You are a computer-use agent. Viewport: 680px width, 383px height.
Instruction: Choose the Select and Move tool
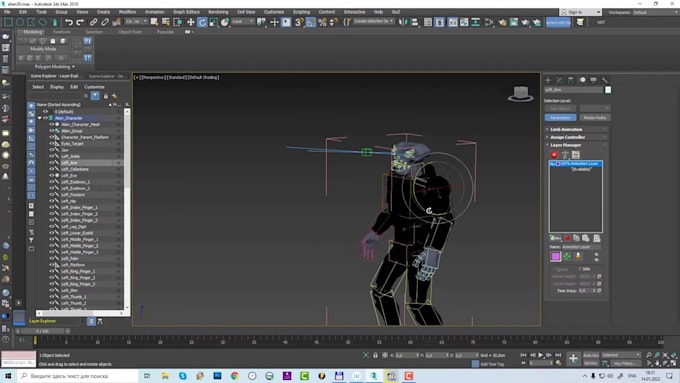coord(190,22)
